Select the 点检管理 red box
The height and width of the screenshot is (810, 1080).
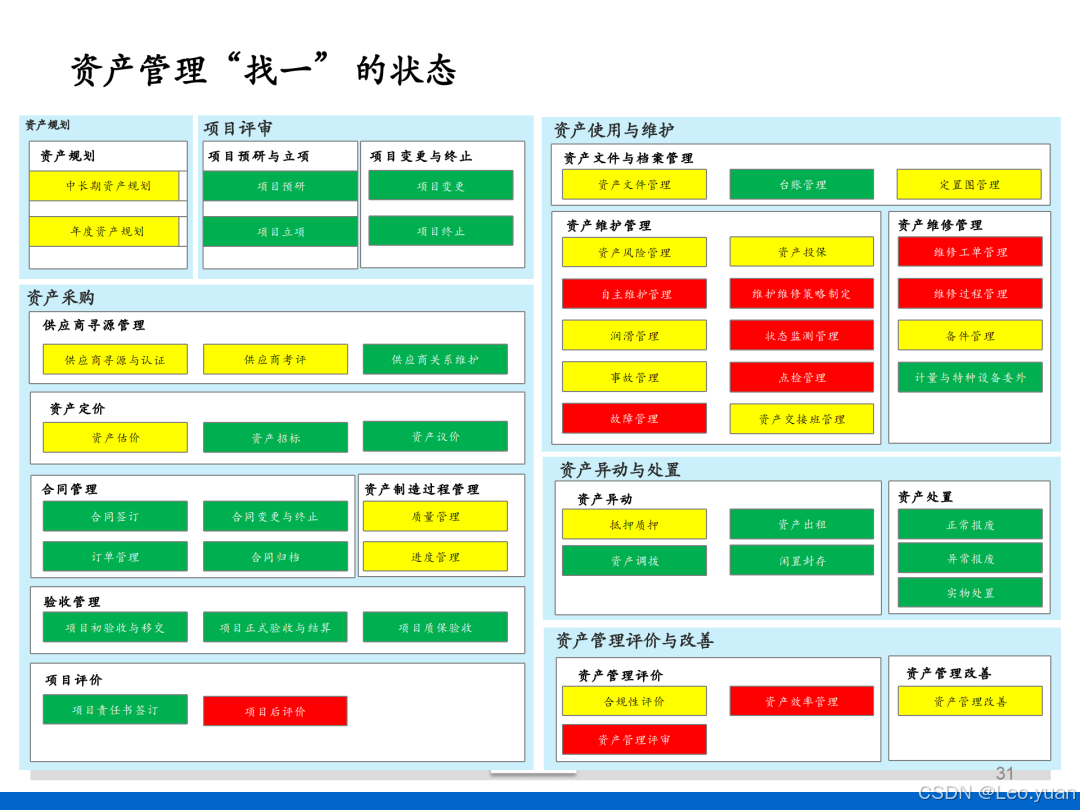[802, 377]
